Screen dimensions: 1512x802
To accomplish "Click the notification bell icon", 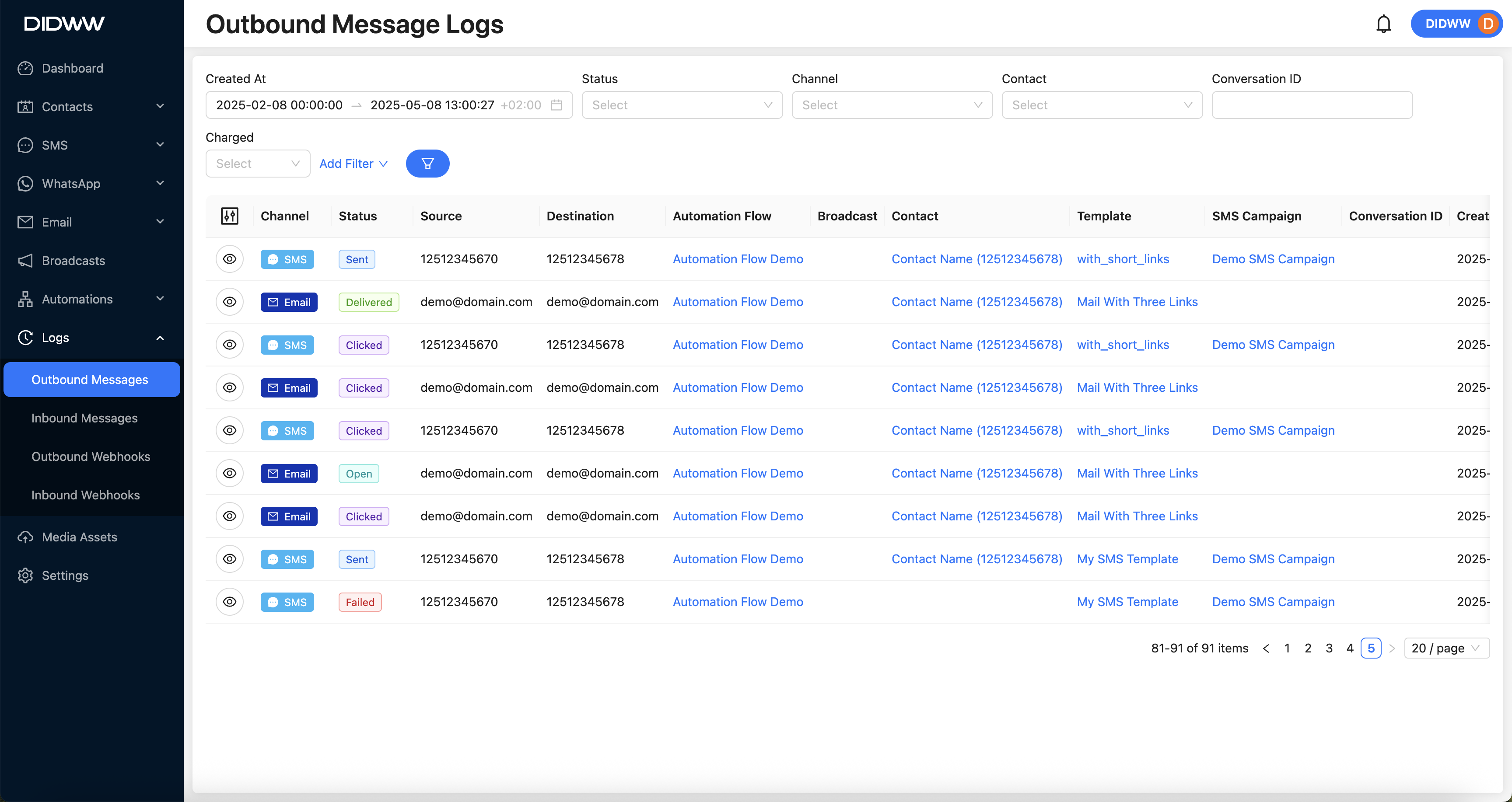I will [x=1383, y=24].
